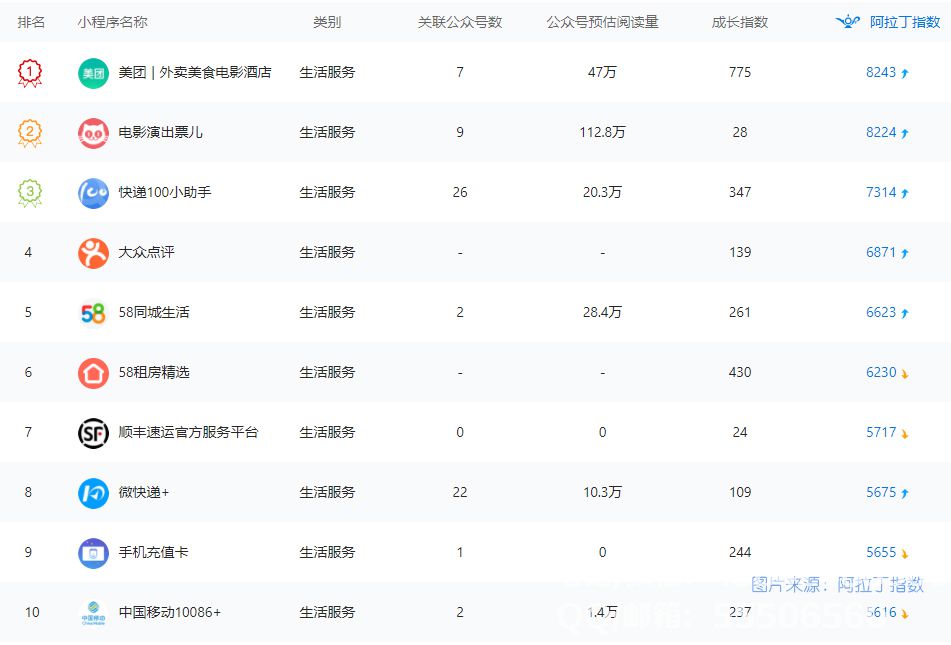Click the up arrow next to 6871
The width and height of the screenshot is (951, 645).
click(905, 254)
